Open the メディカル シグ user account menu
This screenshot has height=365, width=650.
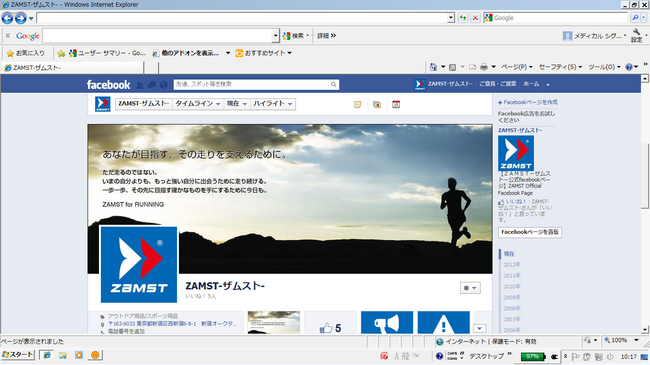pos(594,36)
